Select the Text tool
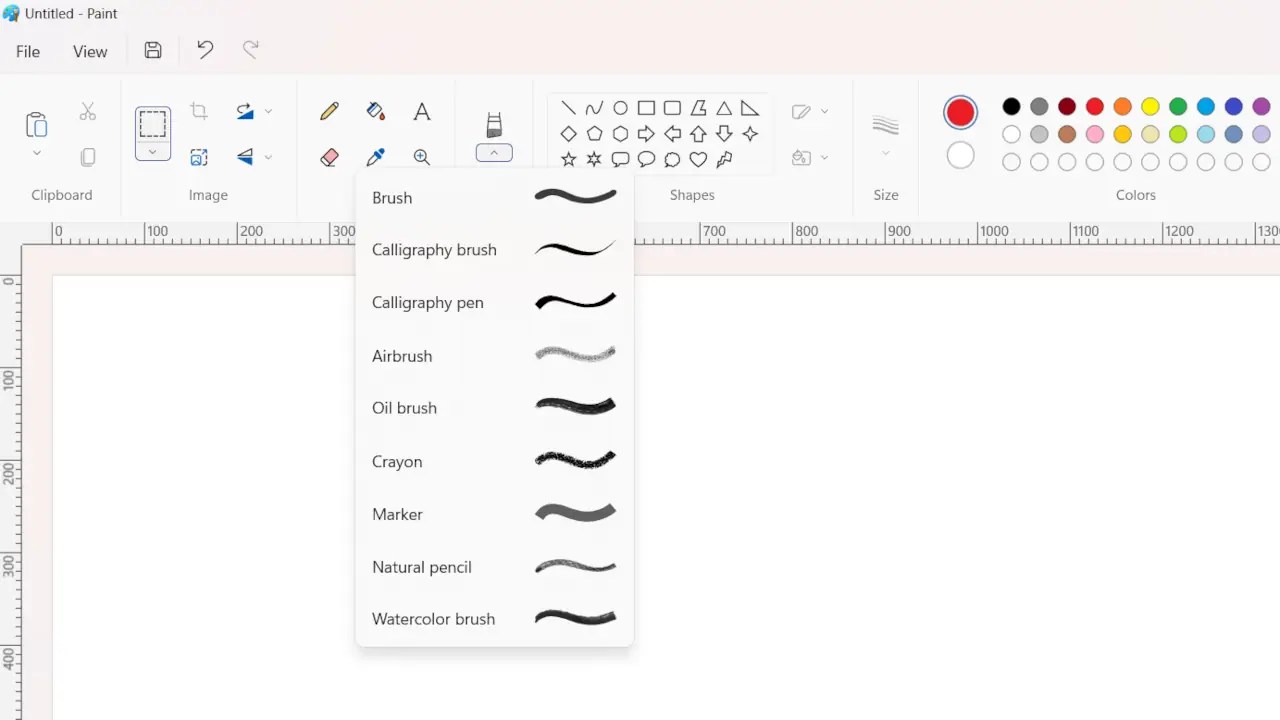 tap(422, 111)
